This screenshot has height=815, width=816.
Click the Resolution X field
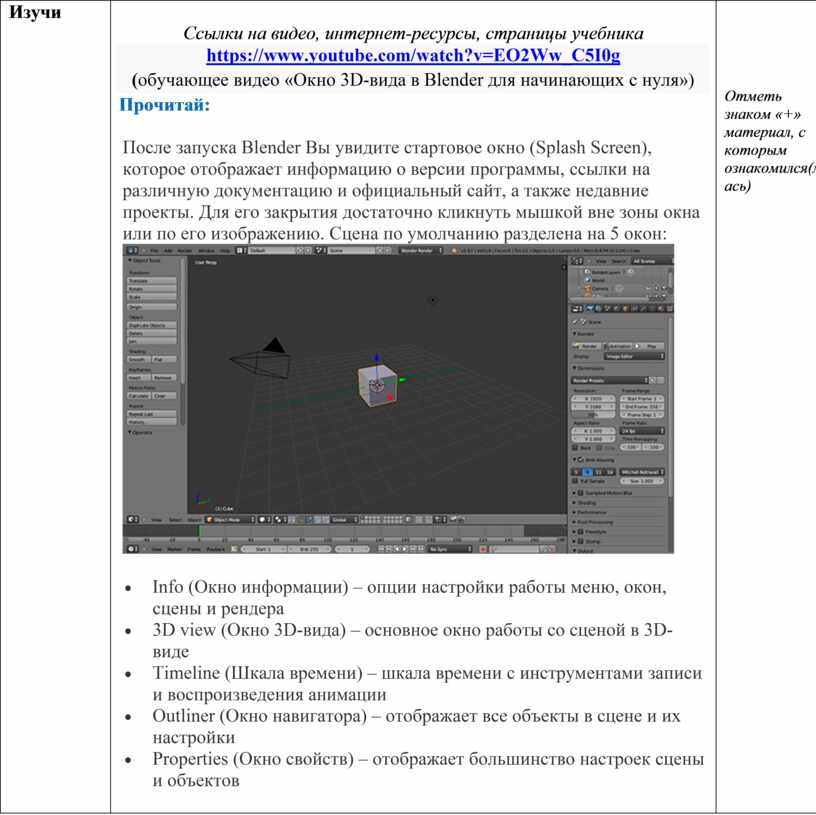tap(593, 399)
